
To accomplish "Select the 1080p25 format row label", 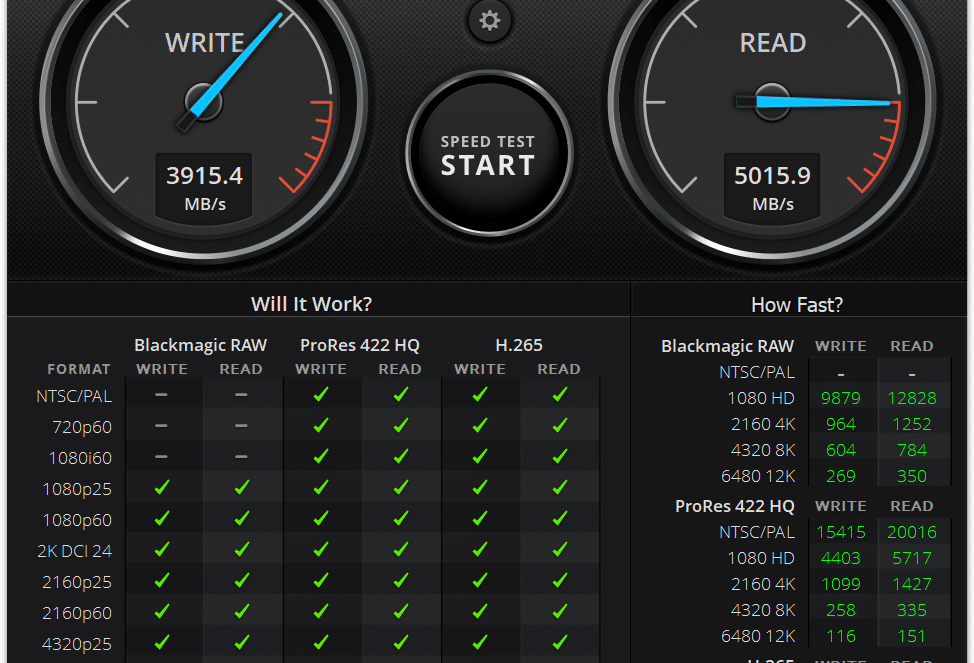I will coord(77,489).
